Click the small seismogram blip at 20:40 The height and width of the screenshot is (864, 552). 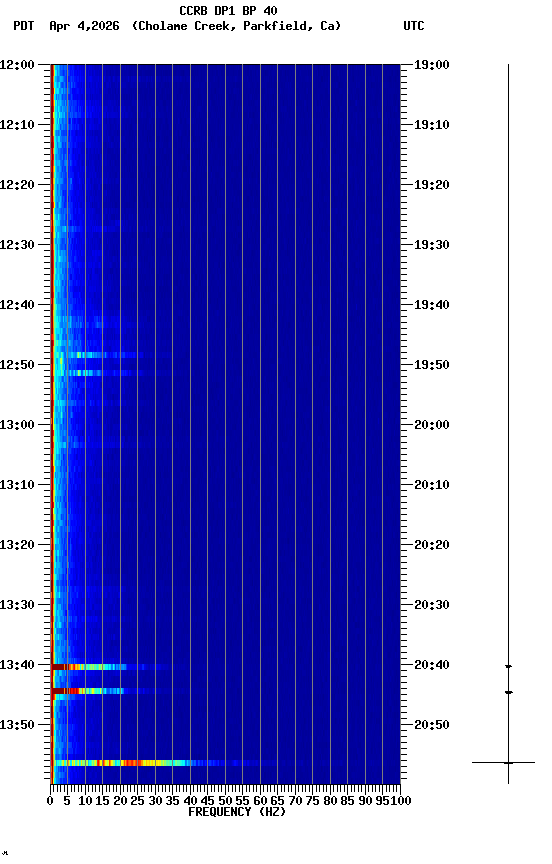[508, 666]
